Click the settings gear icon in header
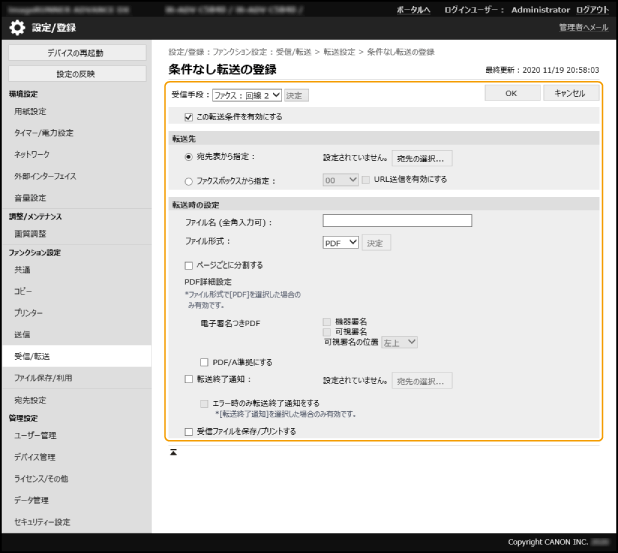Viewport: 618px width, 553px height. point(17,27)
